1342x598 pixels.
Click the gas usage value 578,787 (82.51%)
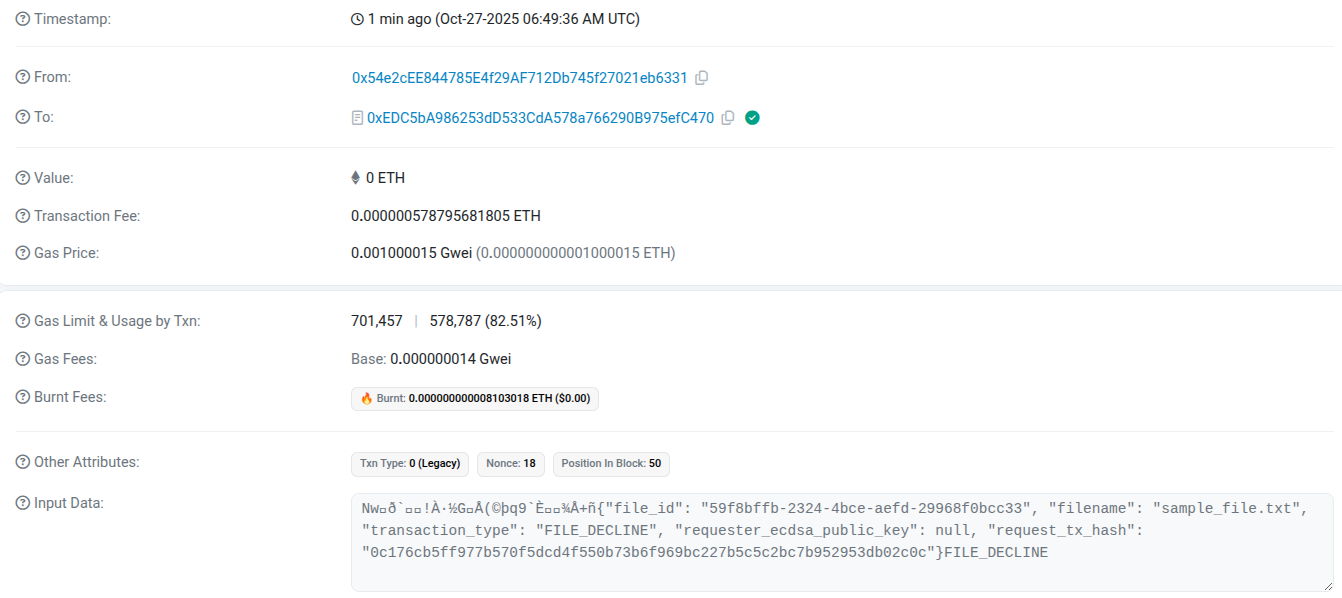point(486,321)
